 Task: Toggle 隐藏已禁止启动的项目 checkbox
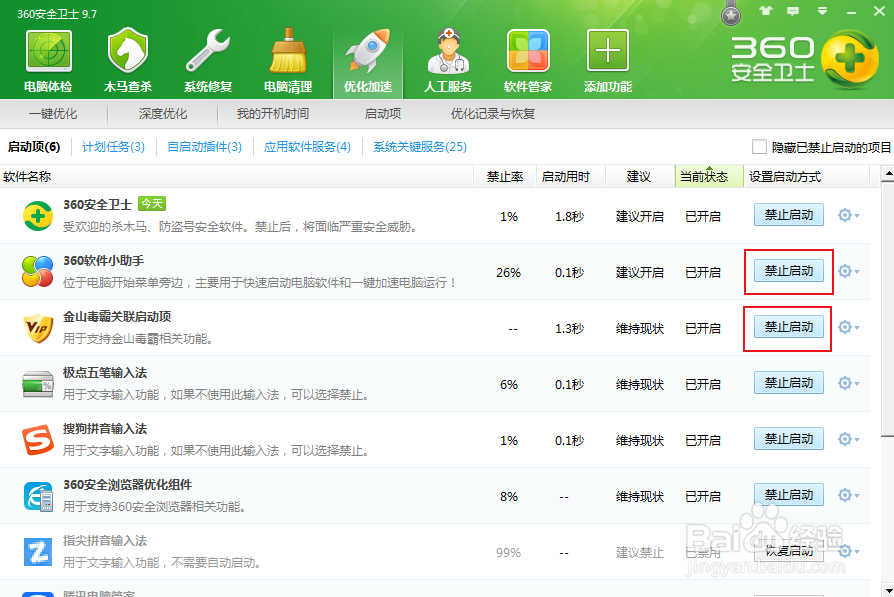(x=759, y=147)
